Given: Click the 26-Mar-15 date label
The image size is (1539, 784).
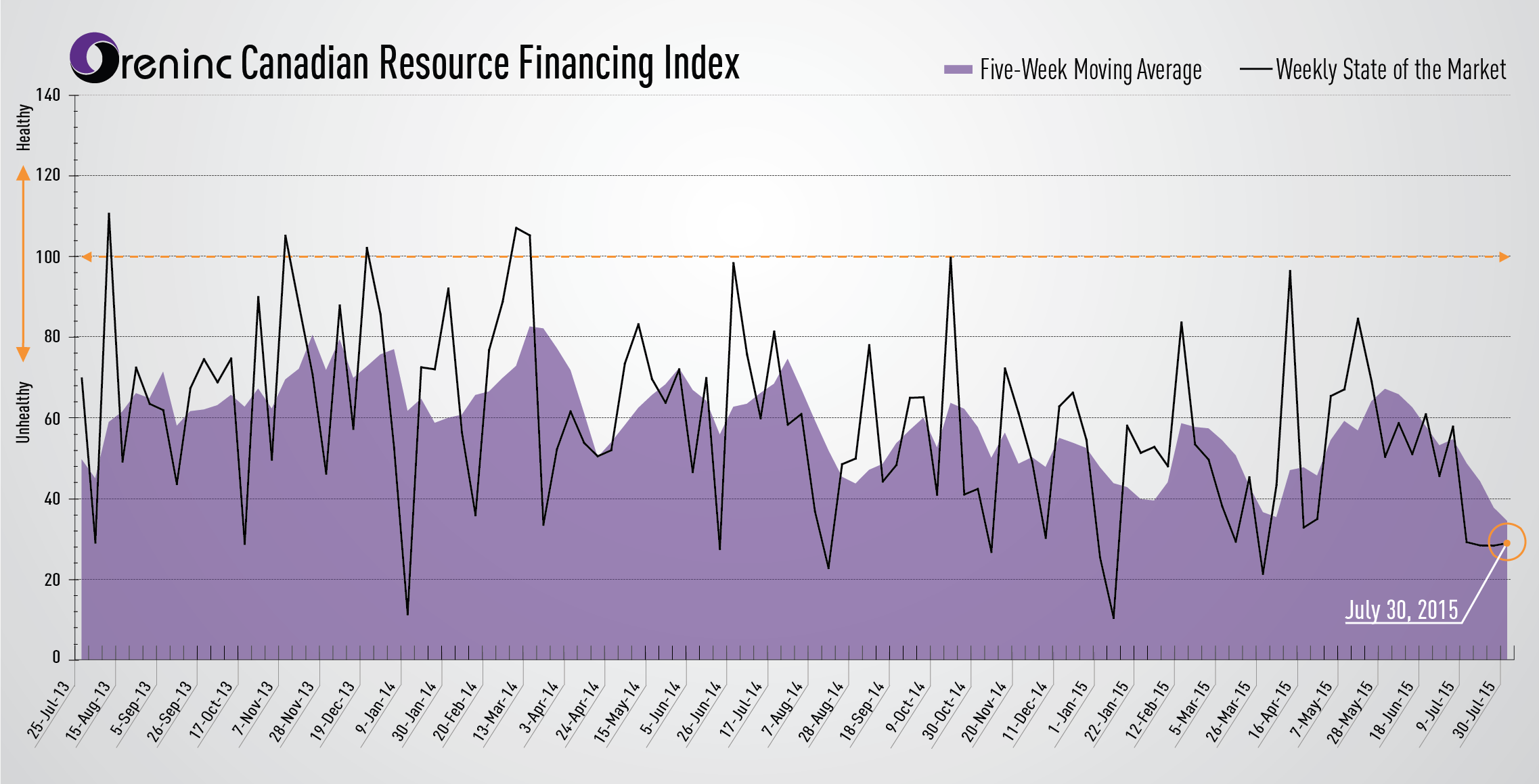Looking at the screenshot, I should pyautogui.click(x=1230, y=710).
